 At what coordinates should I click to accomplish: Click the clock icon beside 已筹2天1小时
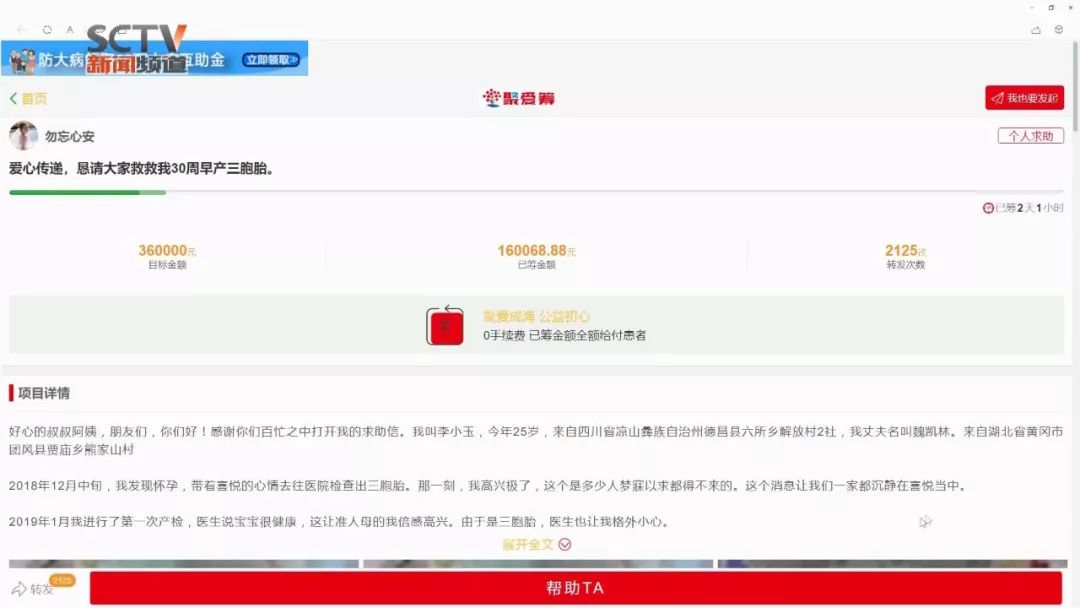click(x=988, y=208)
